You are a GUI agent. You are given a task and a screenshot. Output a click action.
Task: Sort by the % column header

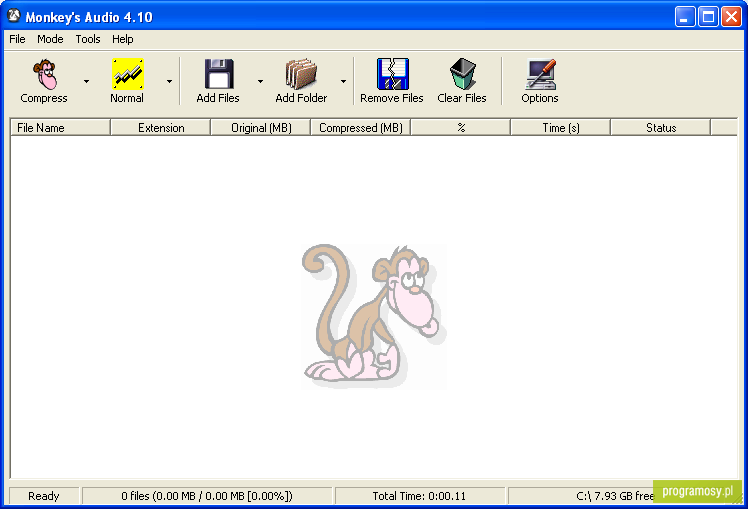[461, 128]
